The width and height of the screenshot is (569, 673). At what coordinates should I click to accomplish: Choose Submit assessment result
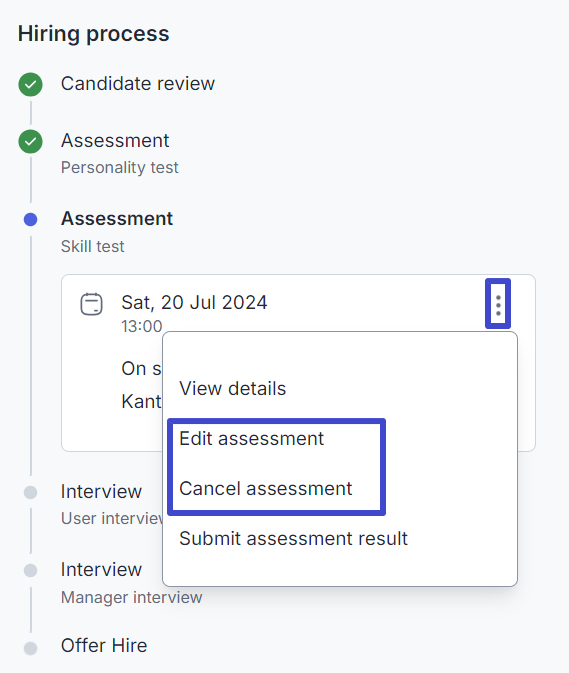coord(294,538)
